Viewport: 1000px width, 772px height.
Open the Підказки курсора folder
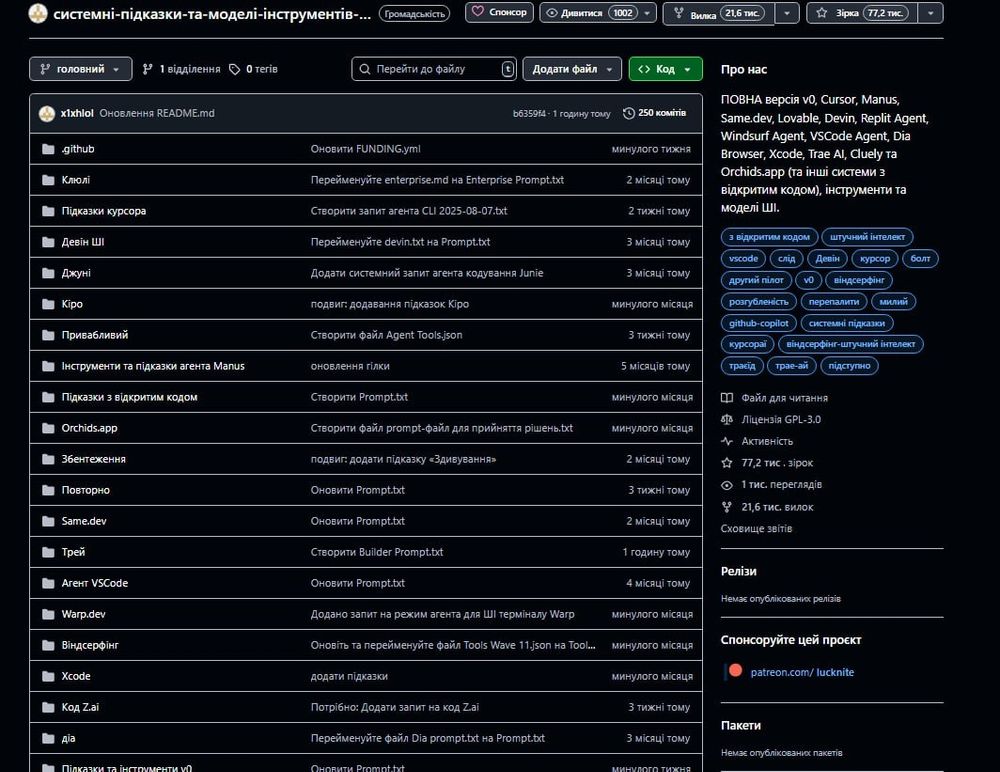click(x=104, y=211)
